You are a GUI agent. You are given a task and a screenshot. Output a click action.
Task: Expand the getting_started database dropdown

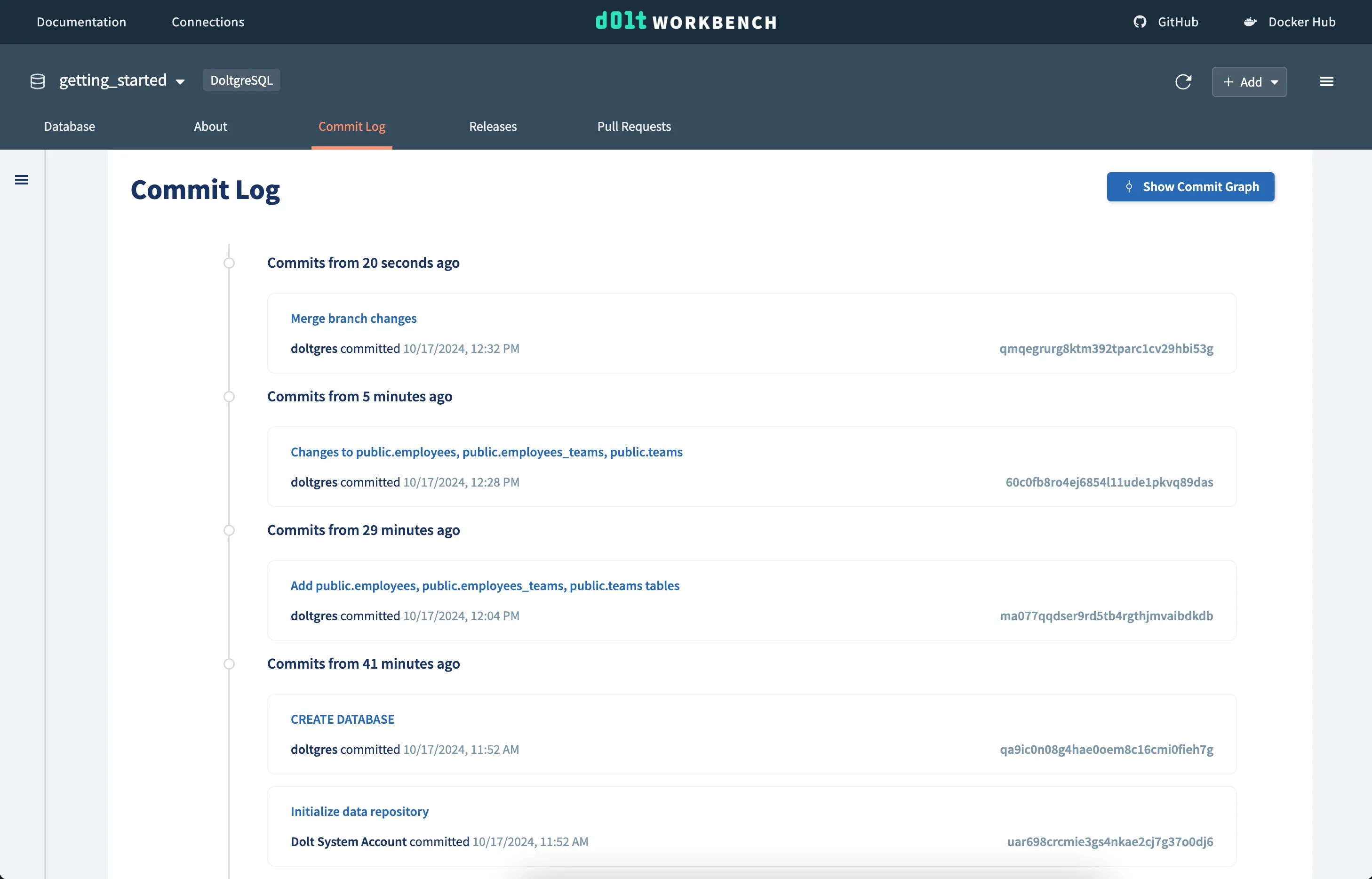180,81
